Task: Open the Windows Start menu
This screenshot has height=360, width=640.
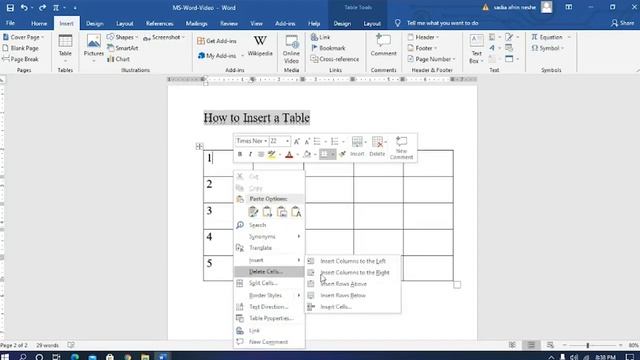Action: [5, 357]
